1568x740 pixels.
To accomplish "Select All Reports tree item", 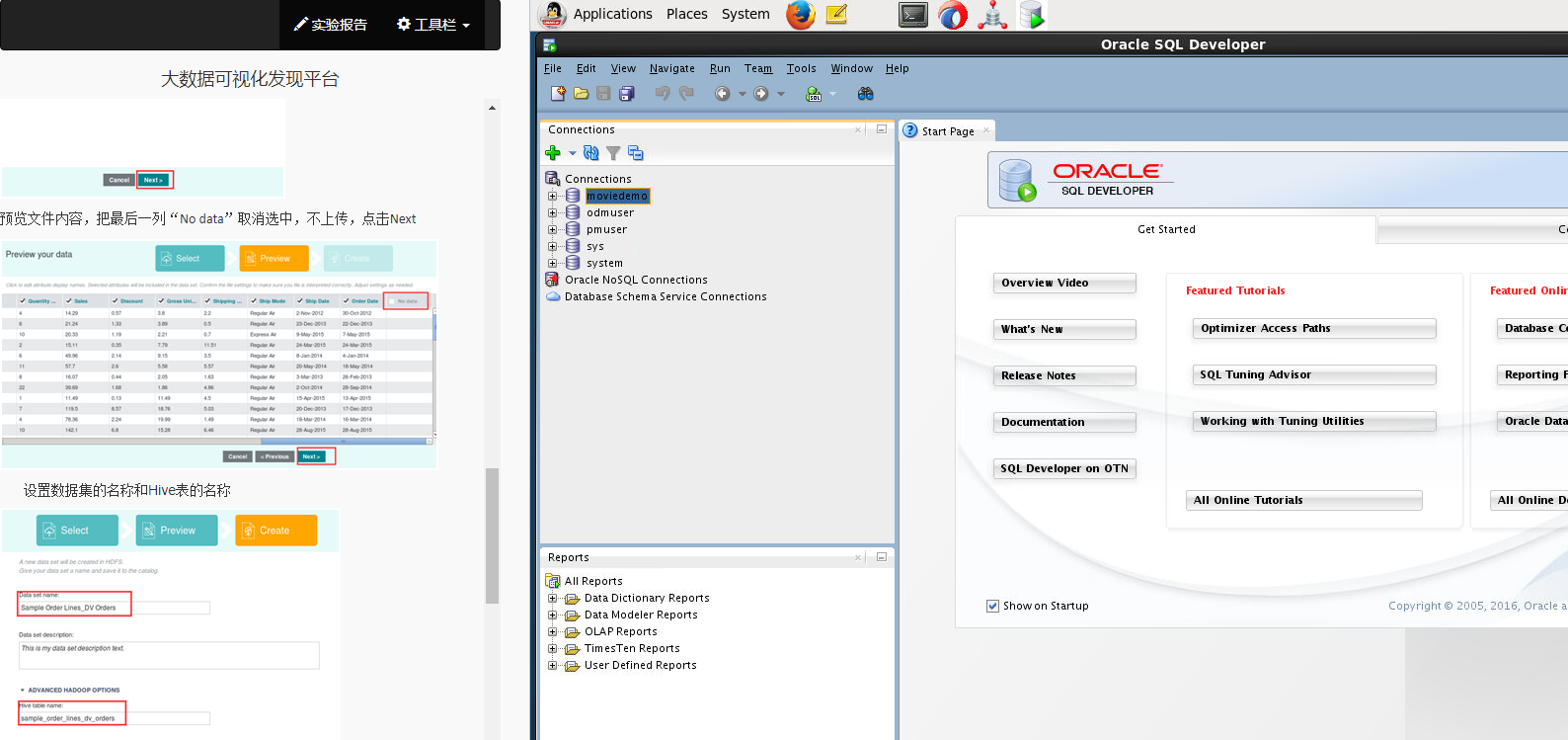I will 593,581.
